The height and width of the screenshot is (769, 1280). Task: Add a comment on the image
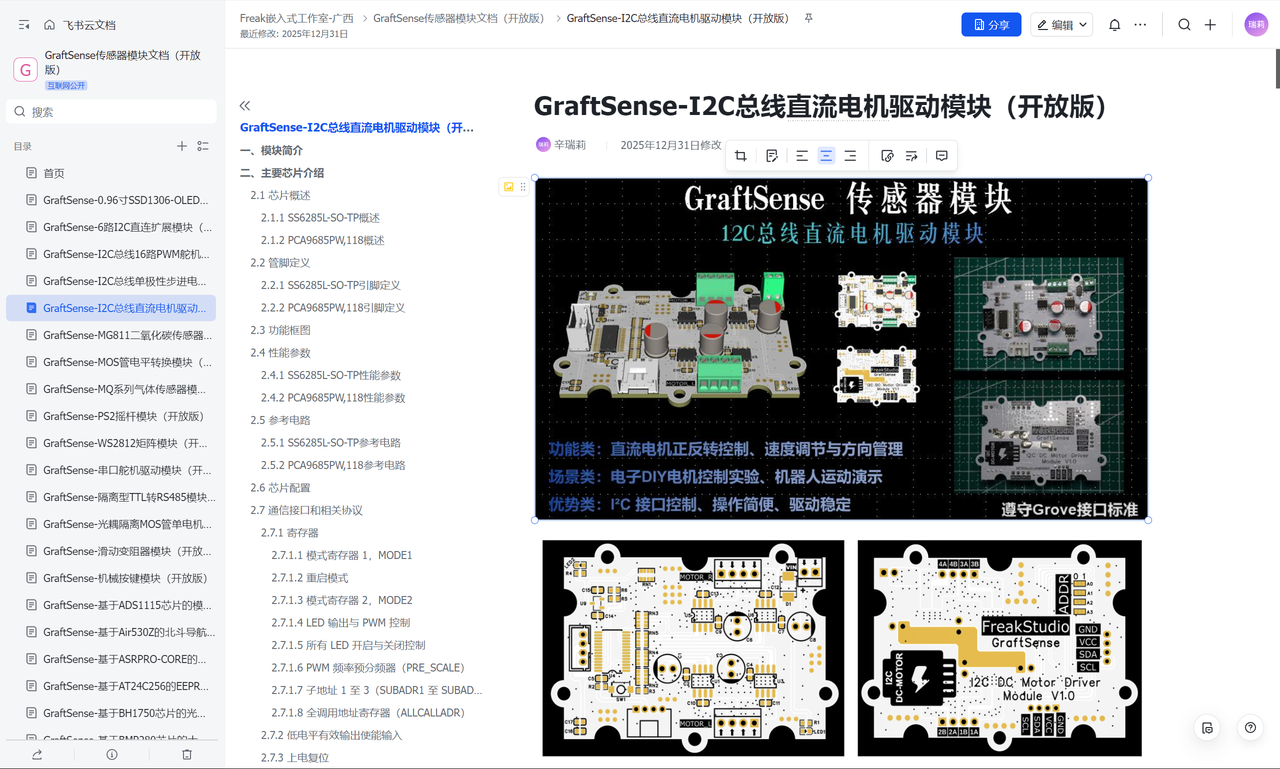point(942,156)
